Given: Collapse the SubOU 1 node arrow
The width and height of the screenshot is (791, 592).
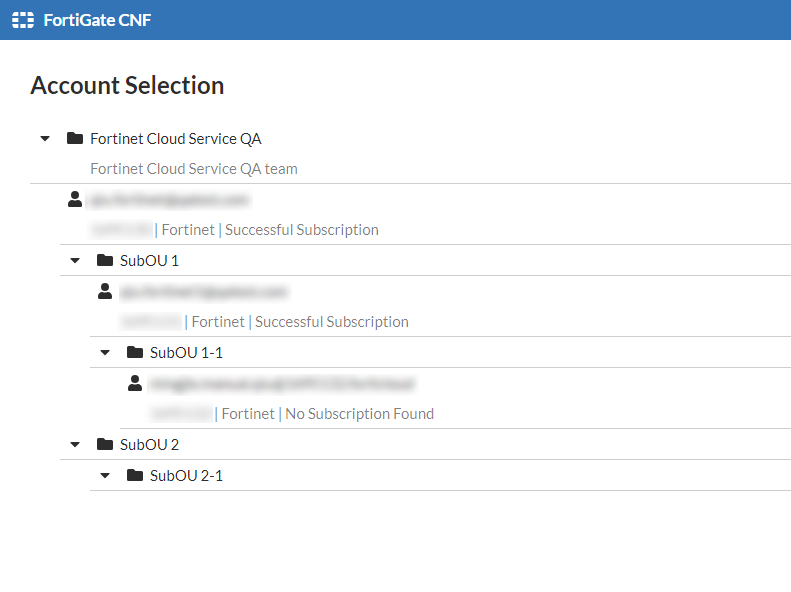Looking at the screenshot, I should [75, 260].
